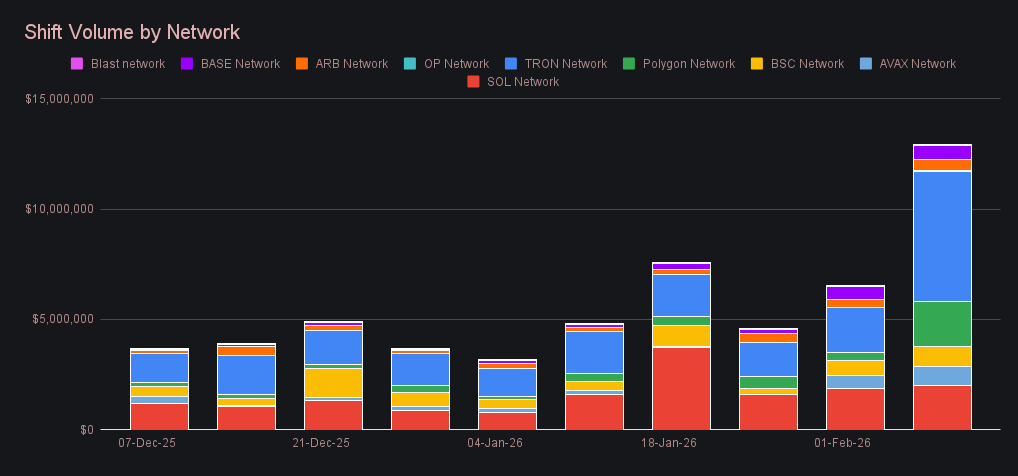
Task: Hide the ARB Network series via its label
Action: (351, 64)
